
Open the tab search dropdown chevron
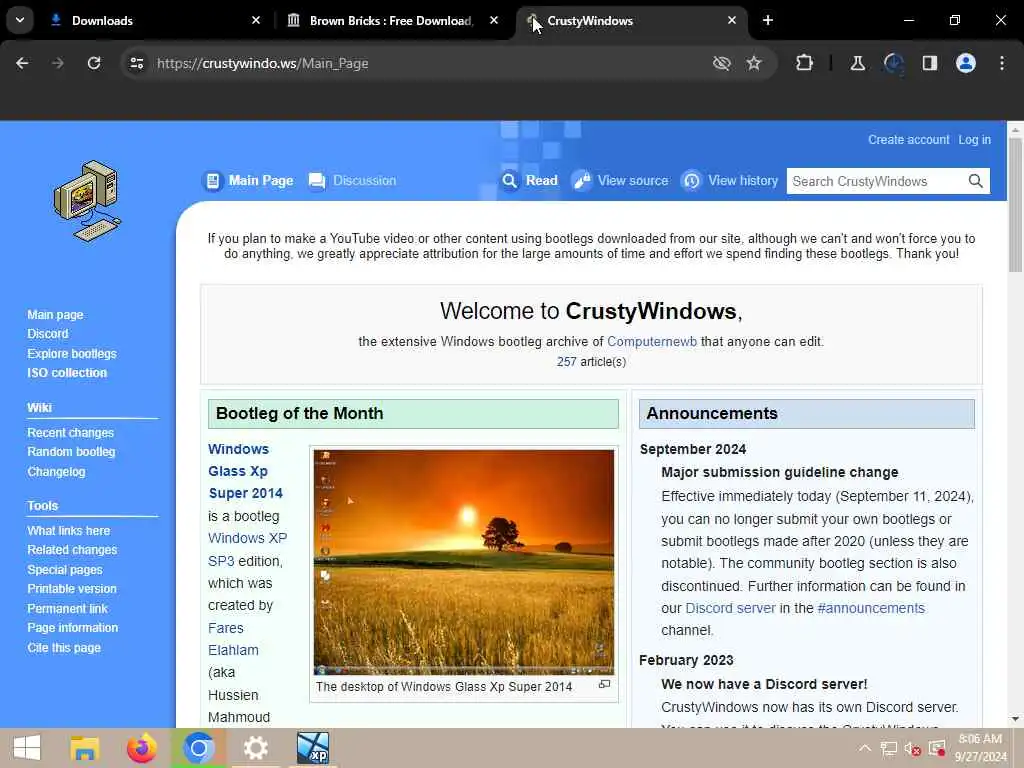tap(20, 20)
